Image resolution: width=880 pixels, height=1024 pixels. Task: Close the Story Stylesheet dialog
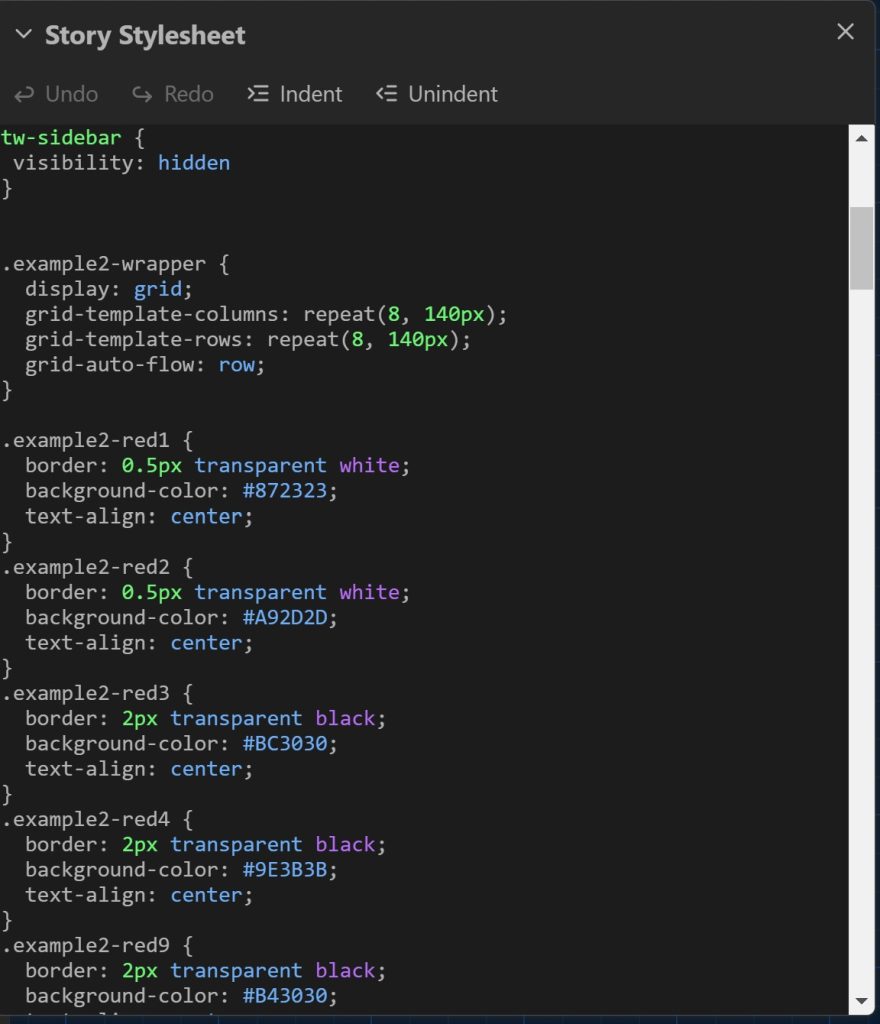pyautogui.click(x=845, y=32)
